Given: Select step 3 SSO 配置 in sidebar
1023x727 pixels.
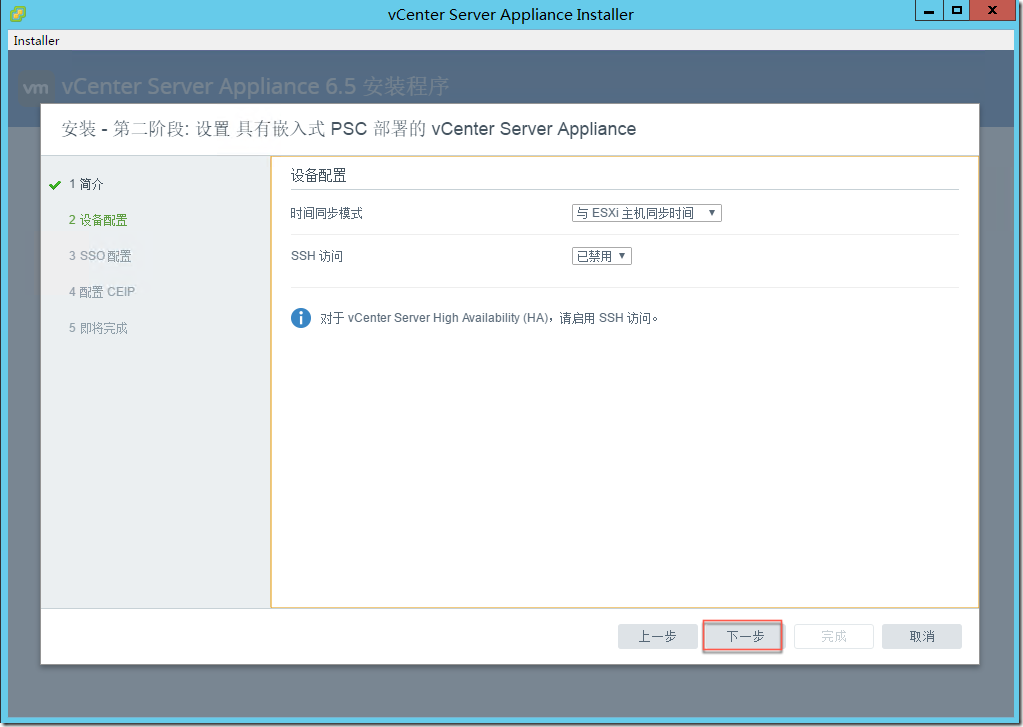Looking at the screenshot, I should point(100,256).
